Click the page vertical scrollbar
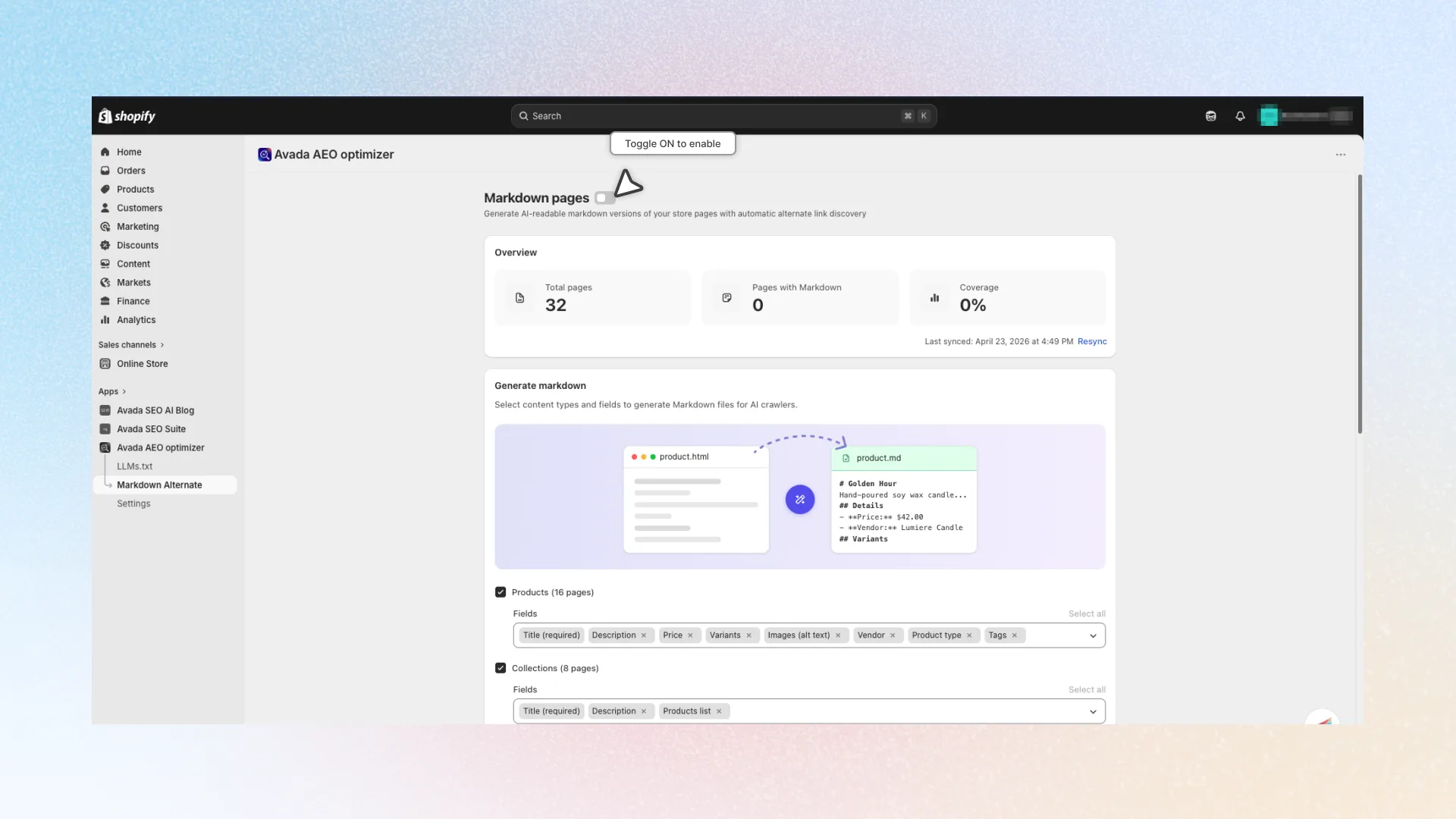 click(x=1360, y=304)
